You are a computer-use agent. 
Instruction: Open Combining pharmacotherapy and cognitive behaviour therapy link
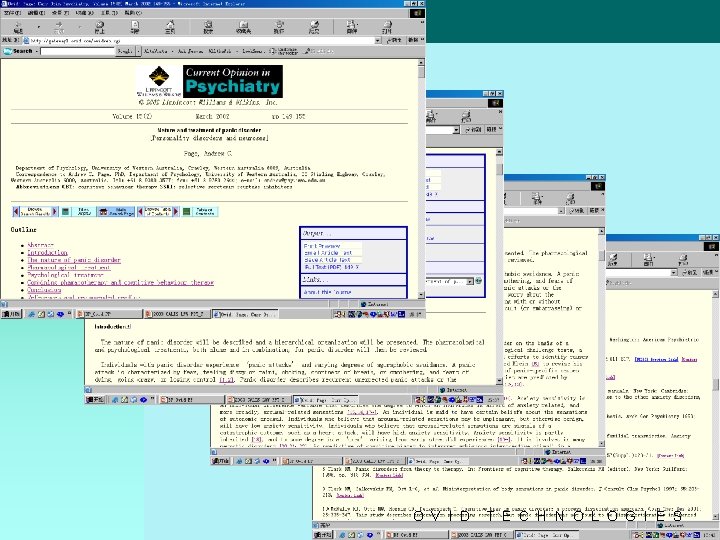click(x=121, y=282)
